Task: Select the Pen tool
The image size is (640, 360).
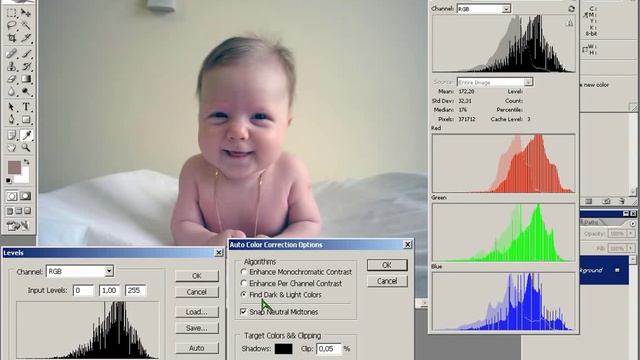Action: point(11,119)
